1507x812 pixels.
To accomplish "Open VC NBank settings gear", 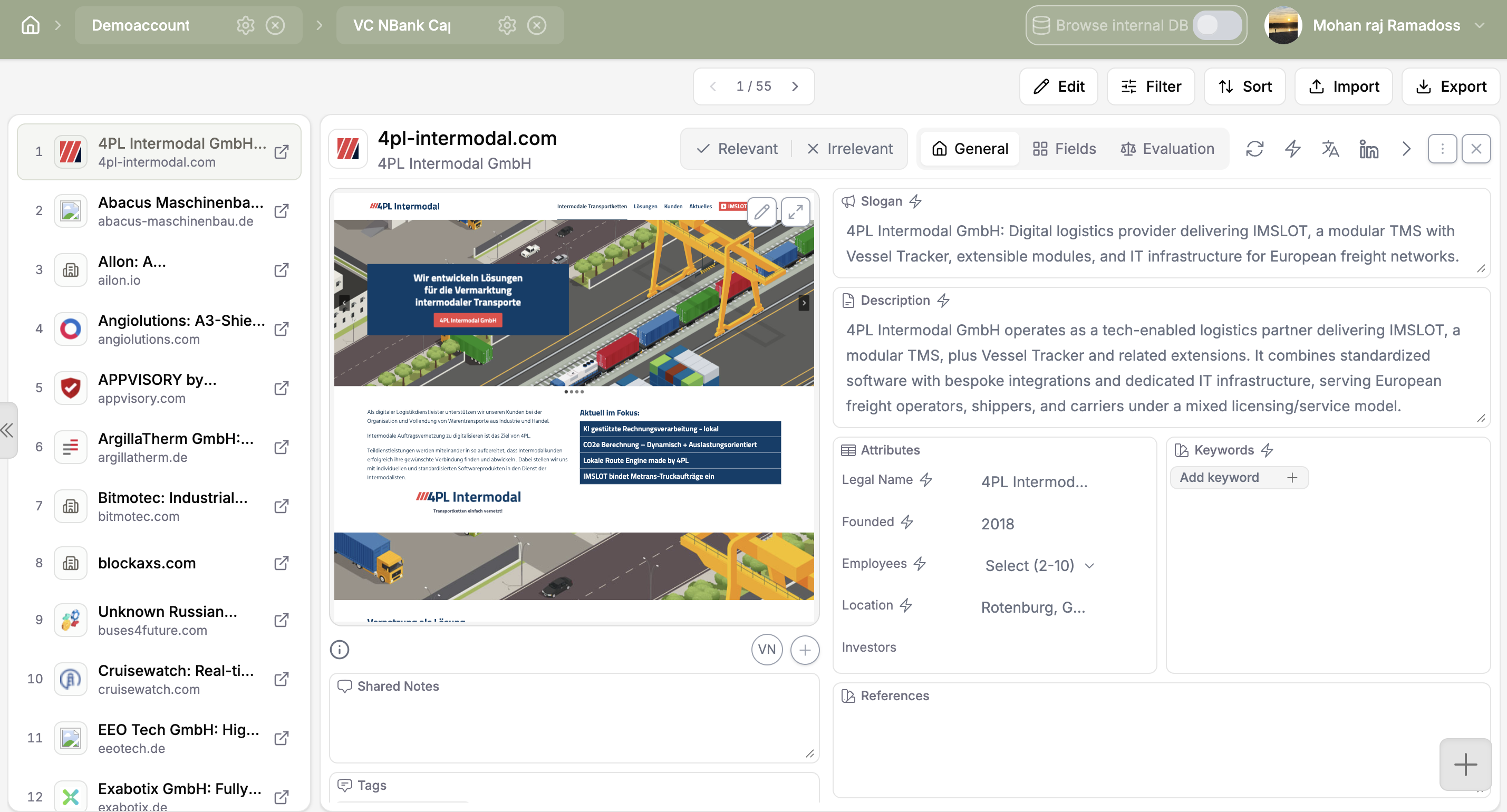I will 507,25.
